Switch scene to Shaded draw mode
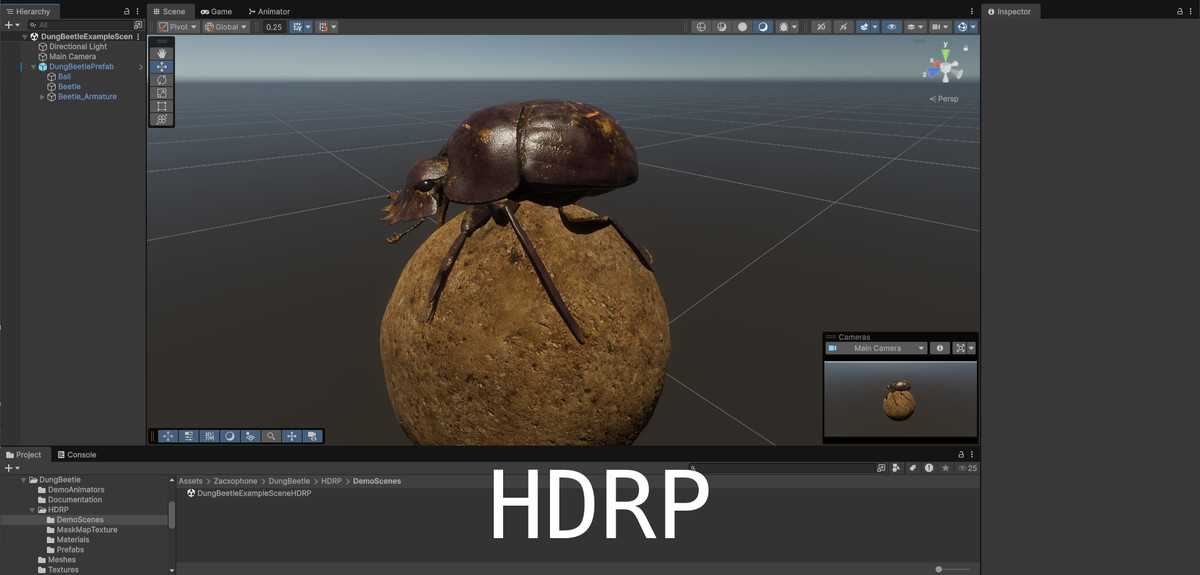 tap(762, 27)
